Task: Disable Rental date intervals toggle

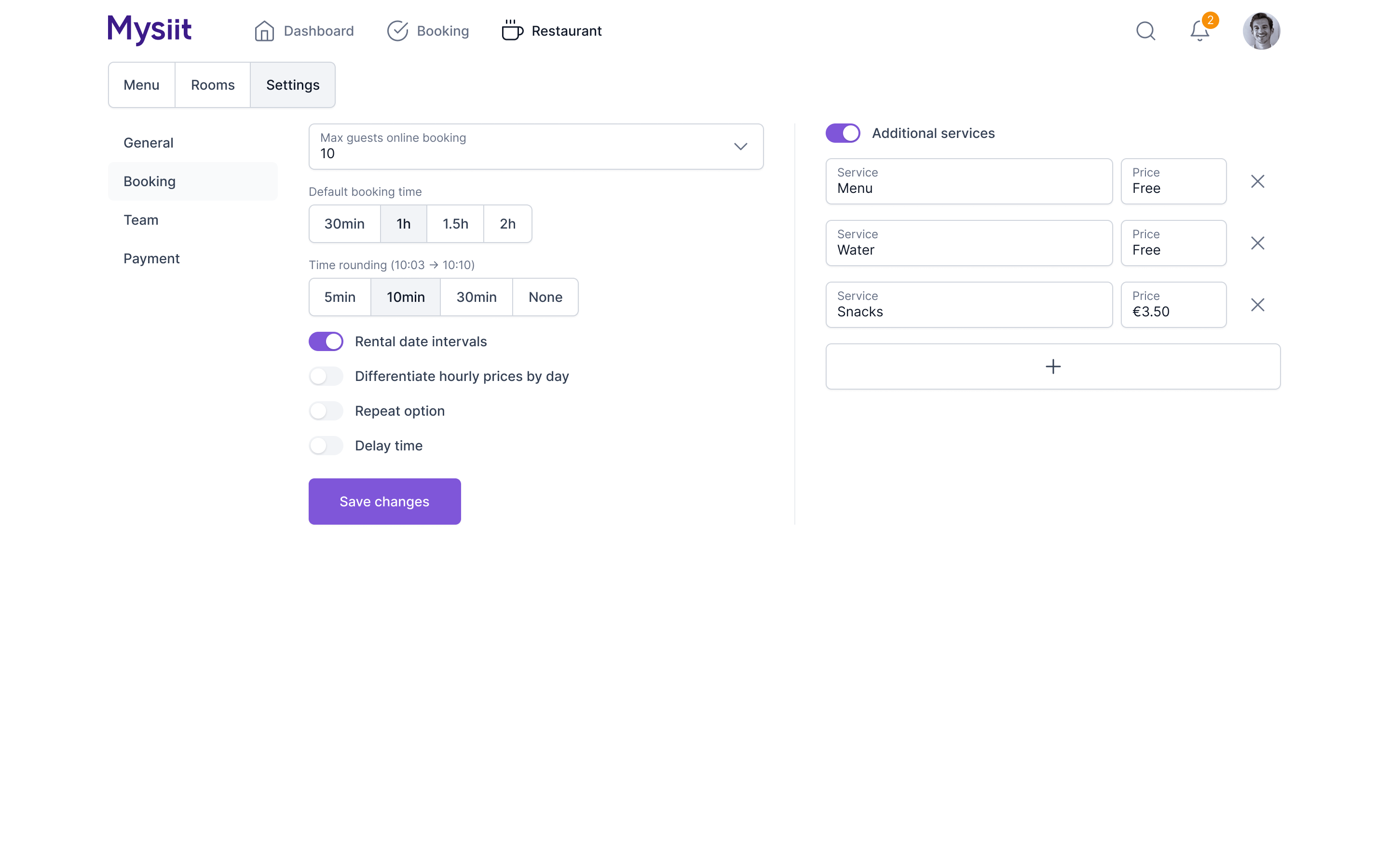Action: pos(326,341)
